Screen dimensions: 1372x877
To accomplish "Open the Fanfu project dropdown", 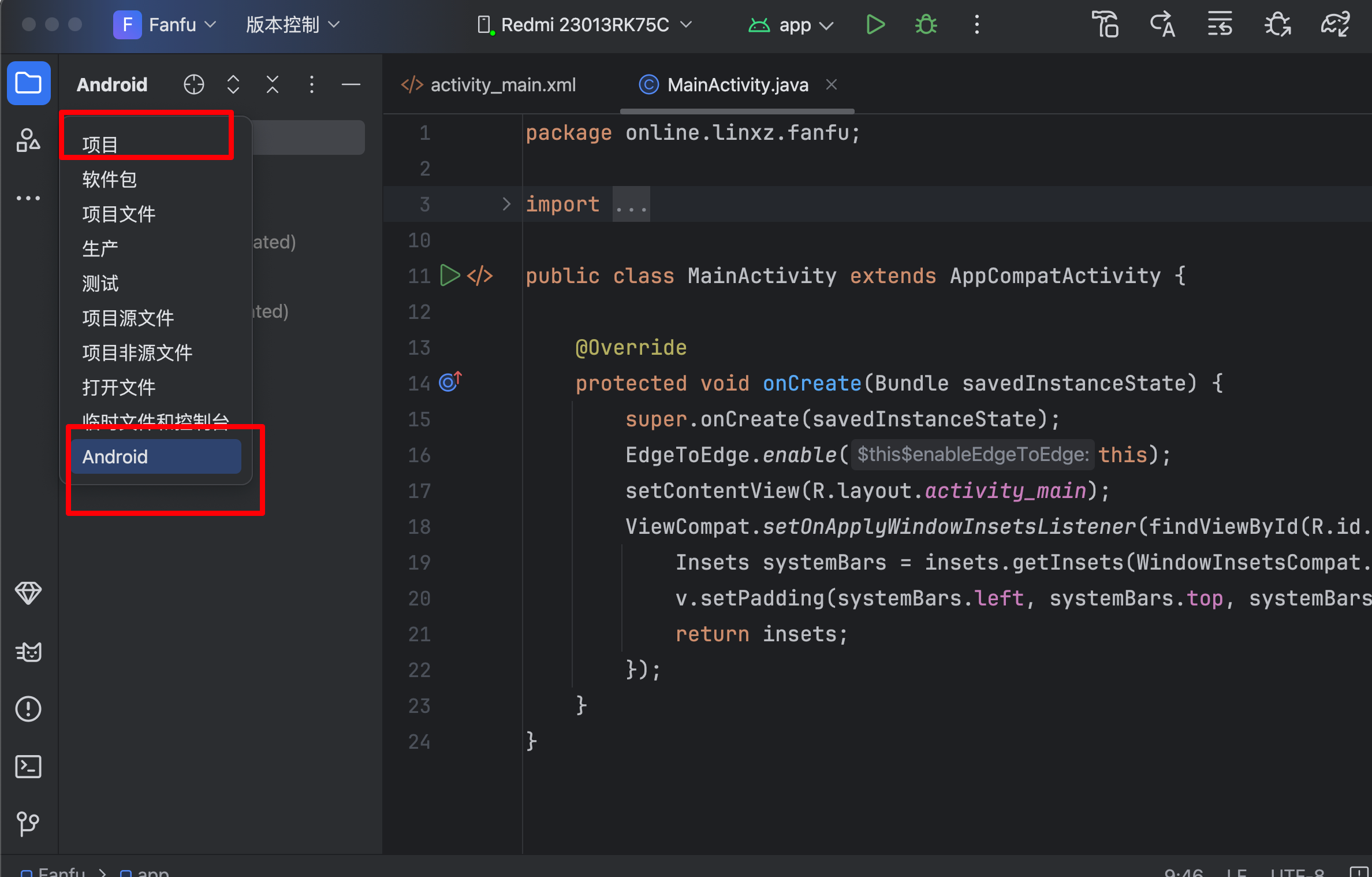I will 165,25.
